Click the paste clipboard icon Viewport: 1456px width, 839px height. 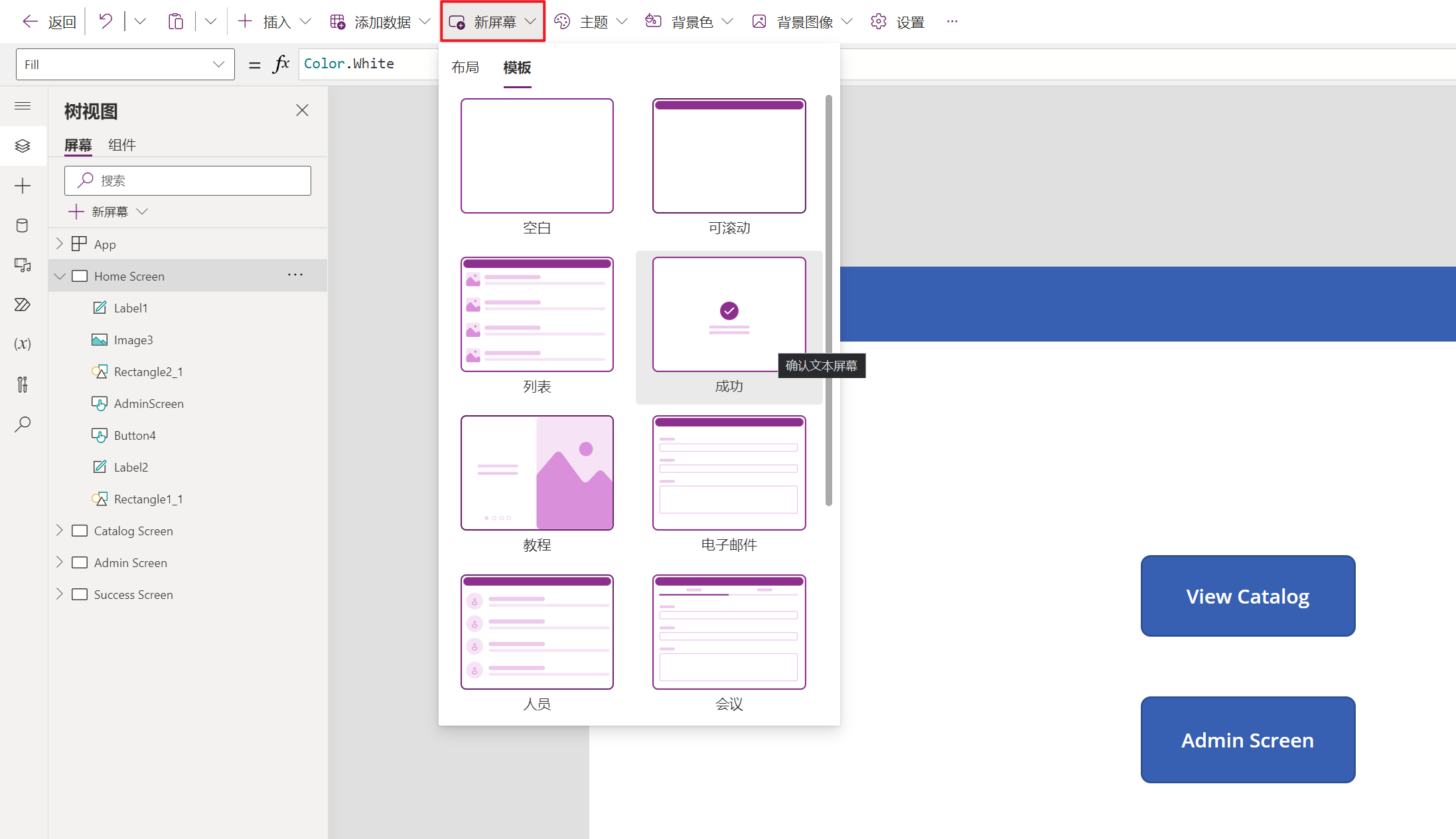pos(175,21)
